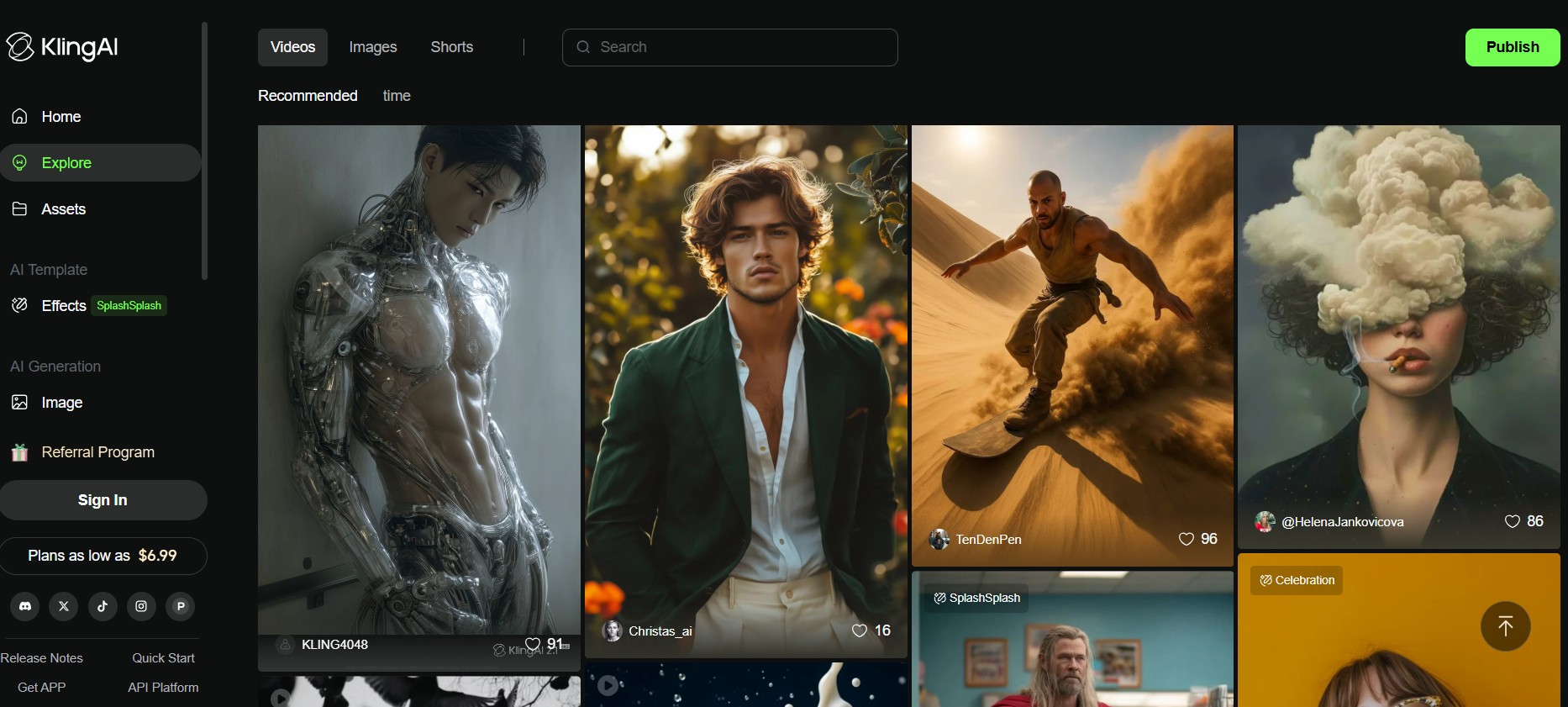Like the @HelenaJankovicova video with heart icon
This screenshot has height=707, width=1568.
tap(1513, 521)
